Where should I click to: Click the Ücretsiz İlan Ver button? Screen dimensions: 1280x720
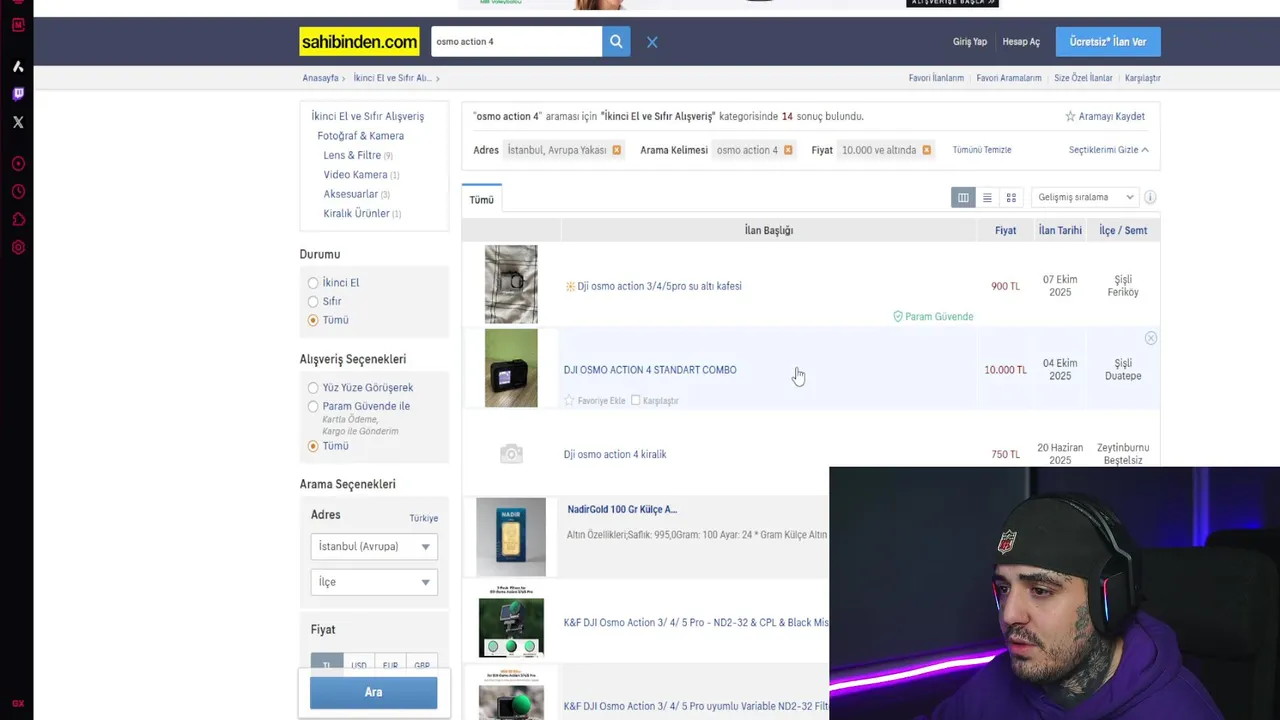1108,42
